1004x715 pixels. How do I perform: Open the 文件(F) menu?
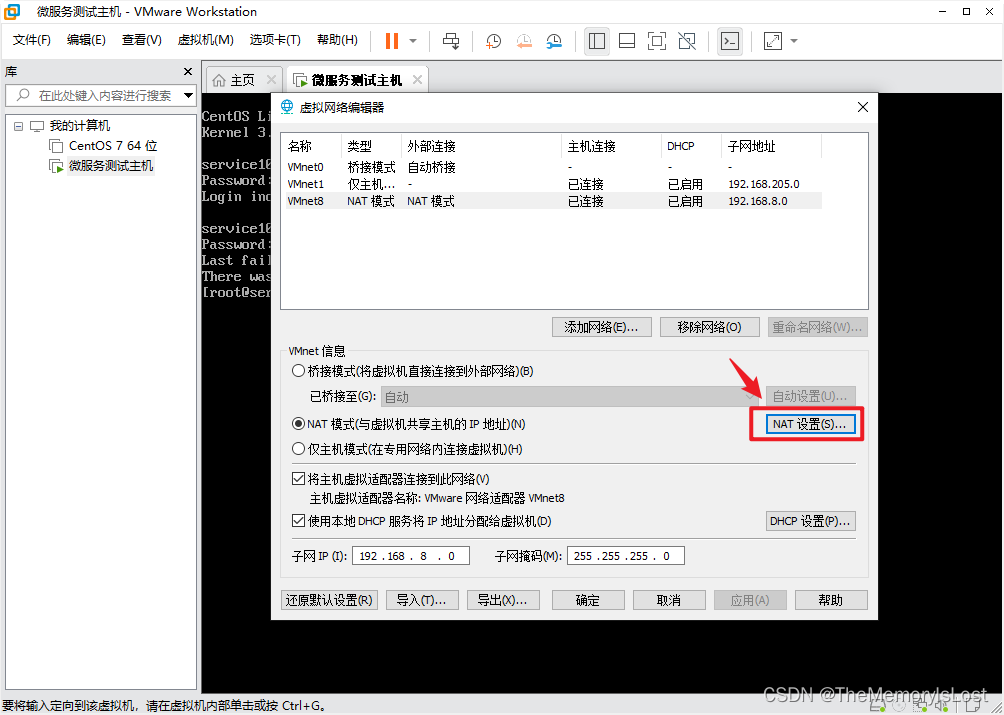31,40
